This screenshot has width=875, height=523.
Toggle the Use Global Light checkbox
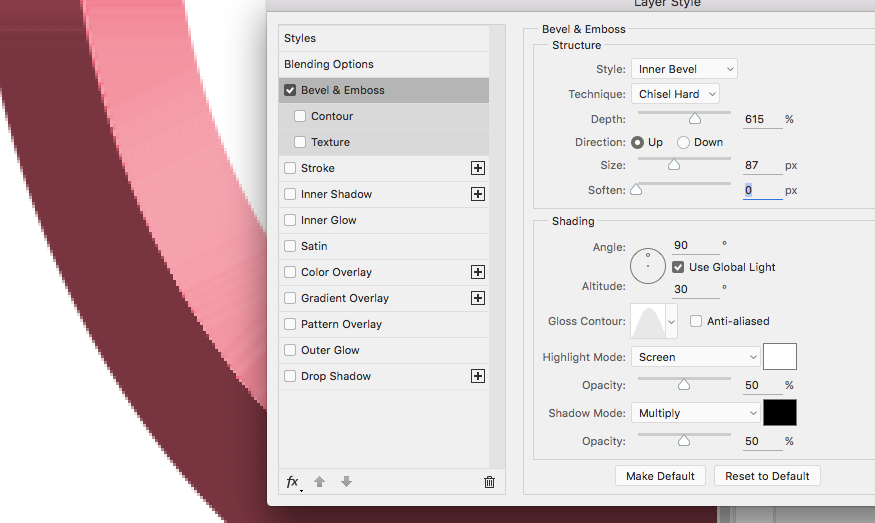pos(678,267)
